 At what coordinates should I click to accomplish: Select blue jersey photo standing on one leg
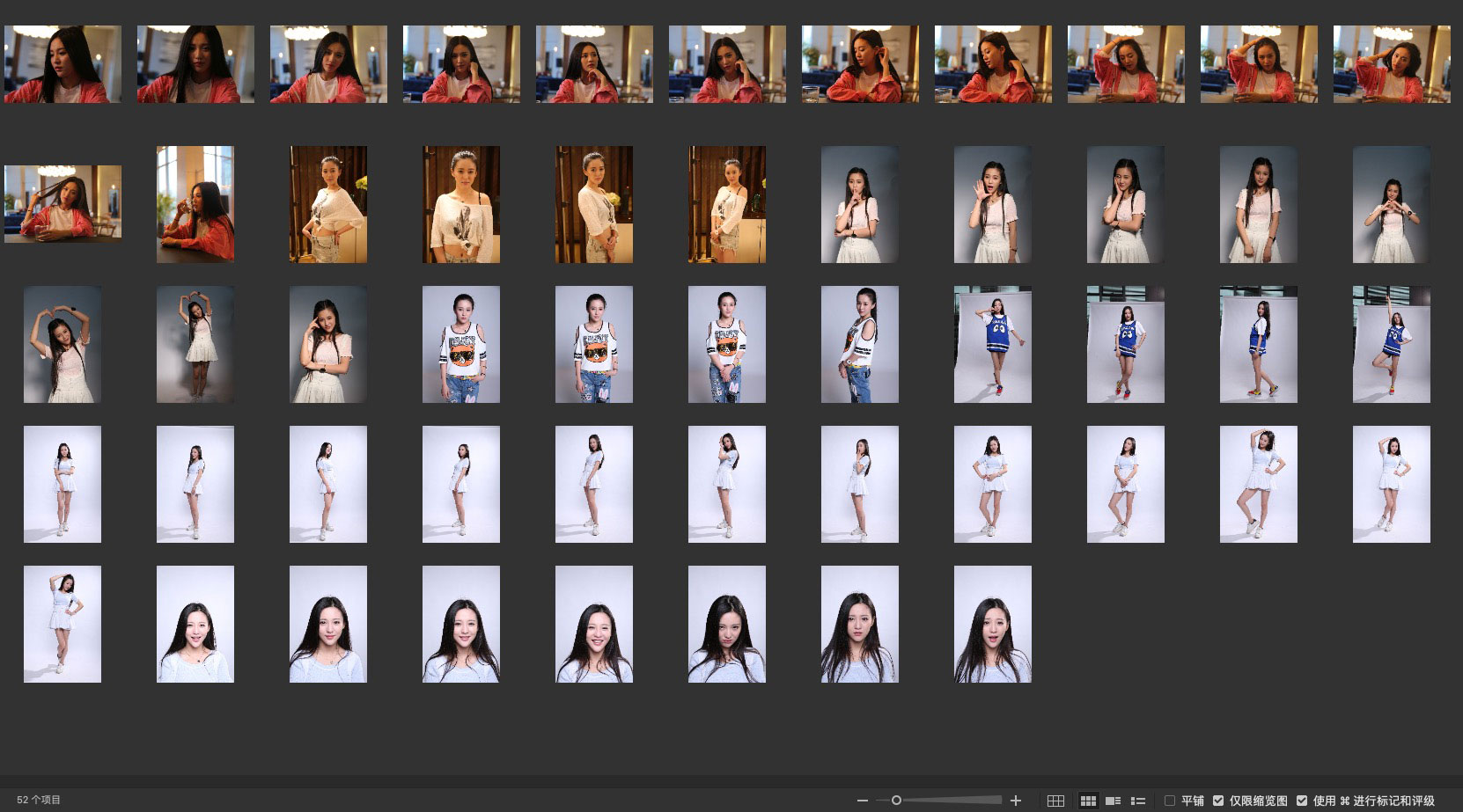[x=1391, y=344]
